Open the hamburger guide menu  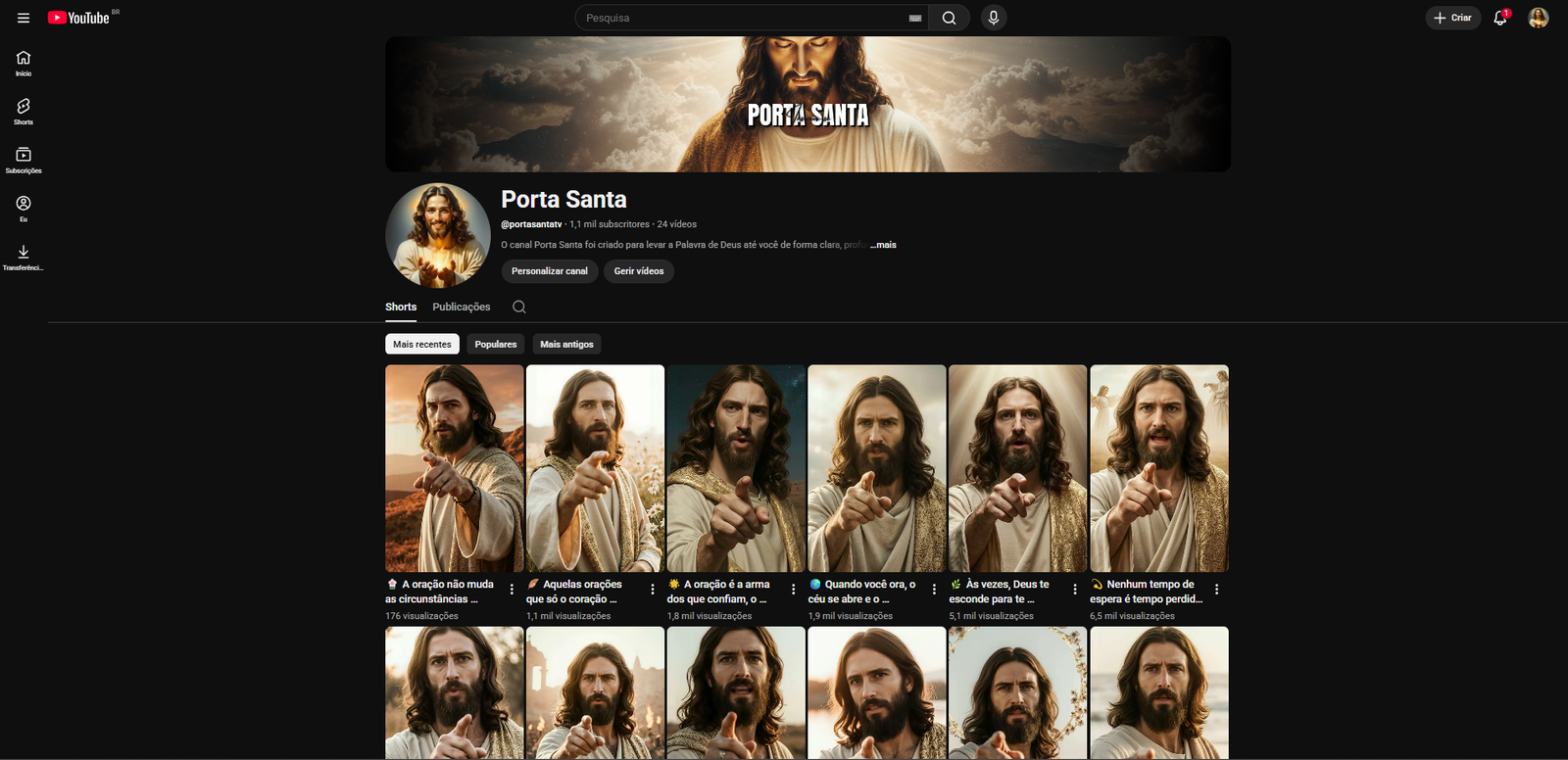pos(24,18)
